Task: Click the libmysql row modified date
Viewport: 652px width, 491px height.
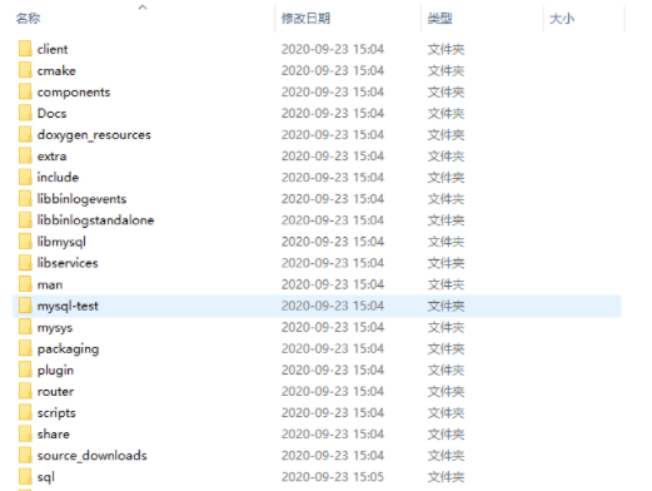Action: [x=333, y=242]
